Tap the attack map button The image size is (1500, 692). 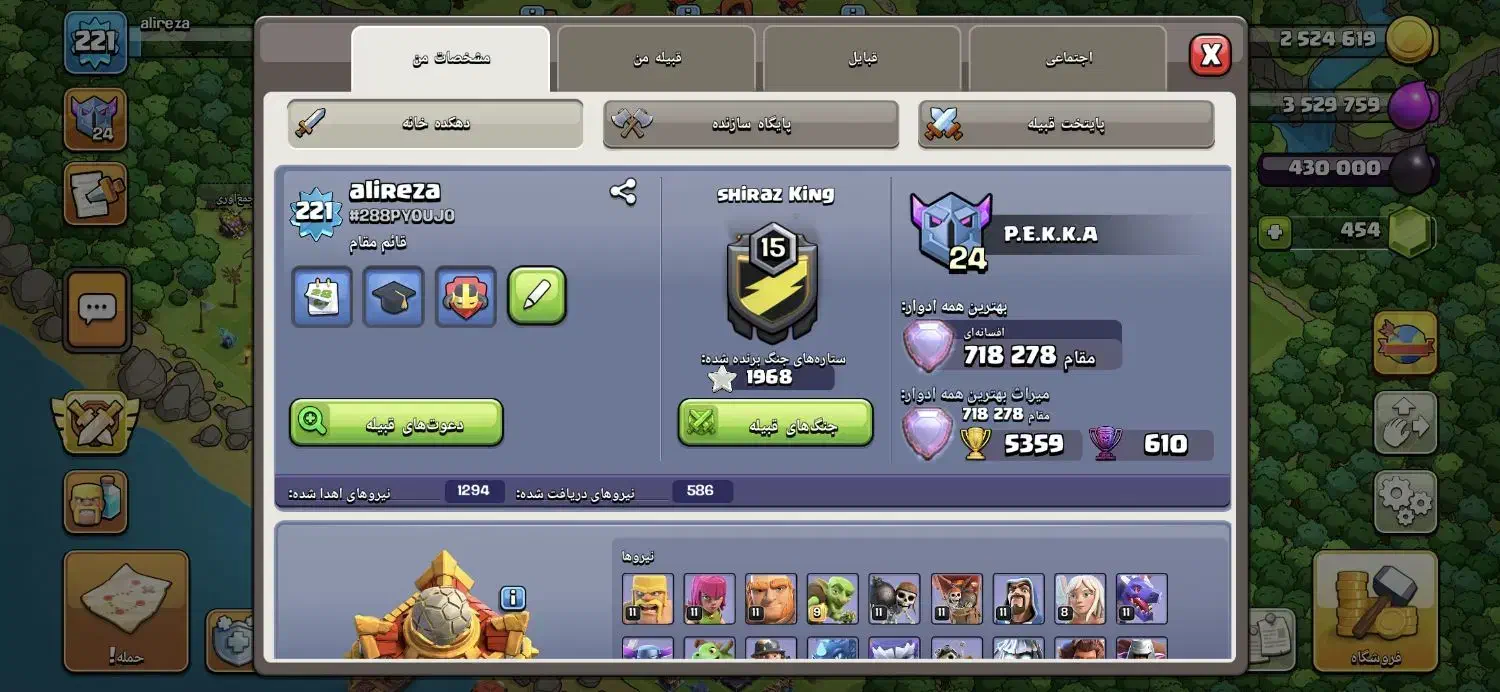point(126,610)
